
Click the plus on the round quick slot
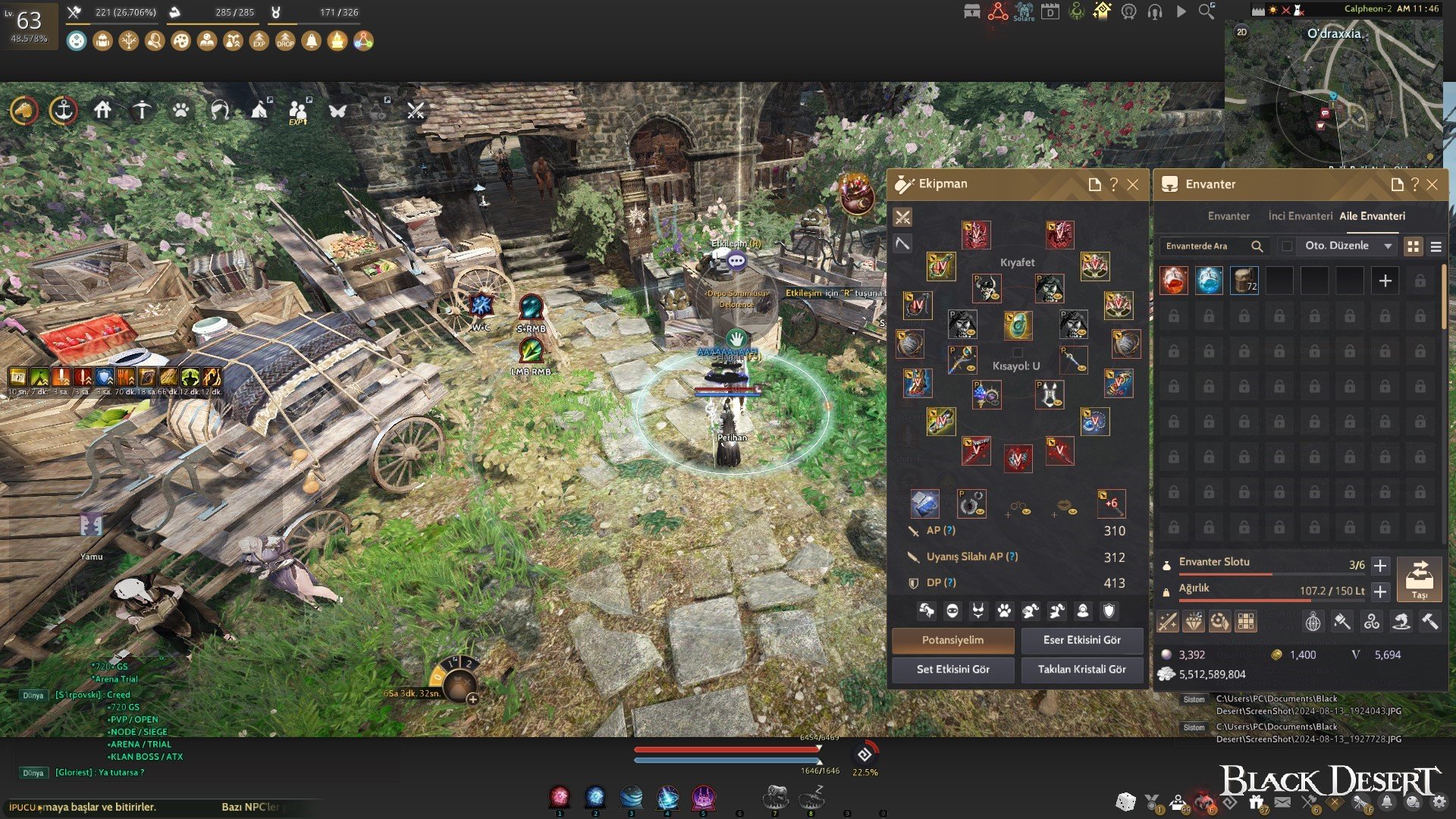[x=472, y=699]
